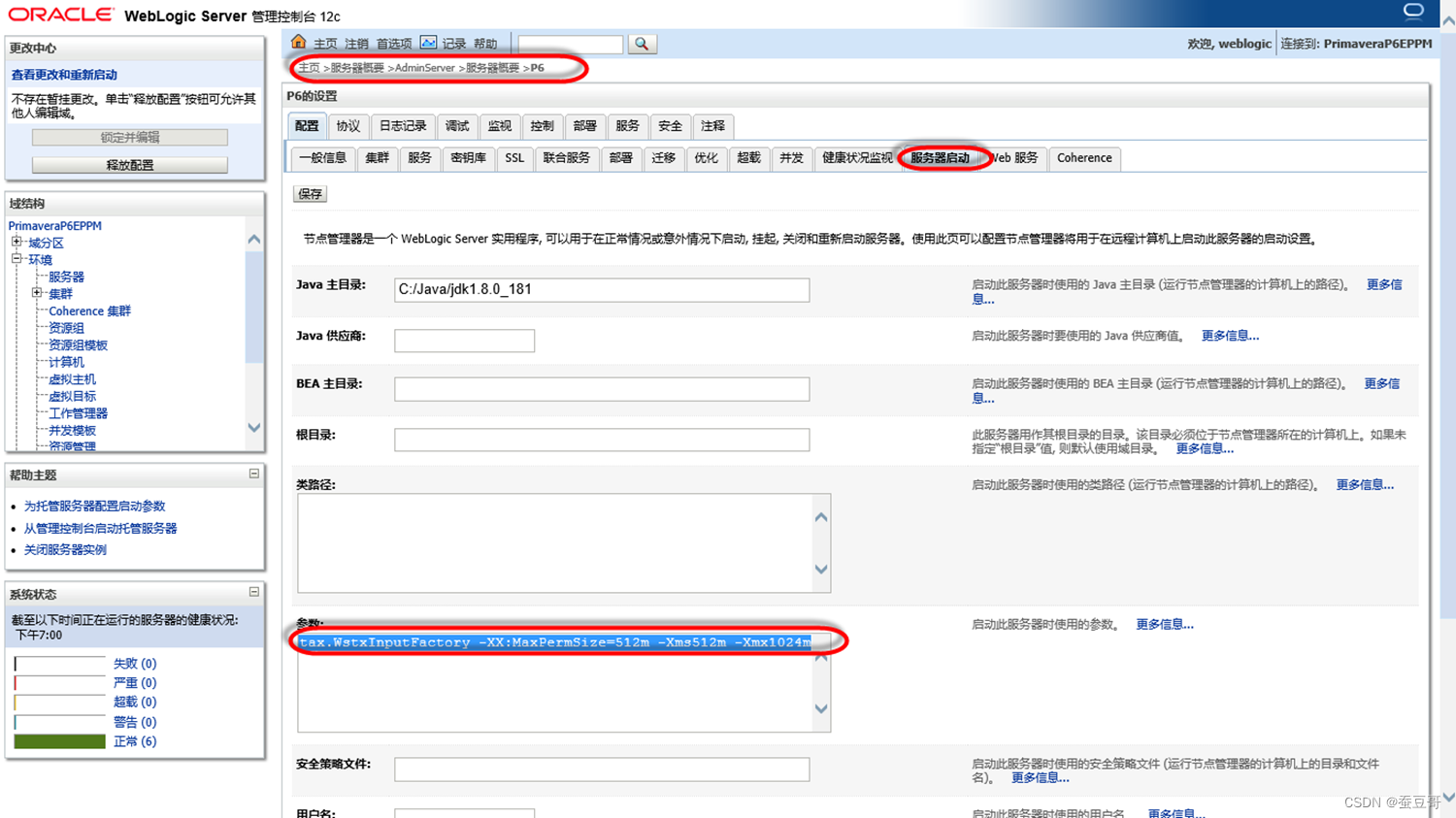The width and height of the screenshot is (1456, 818).
Task: Click the Record icon in toolbar
Action: (x=428, y=43)
